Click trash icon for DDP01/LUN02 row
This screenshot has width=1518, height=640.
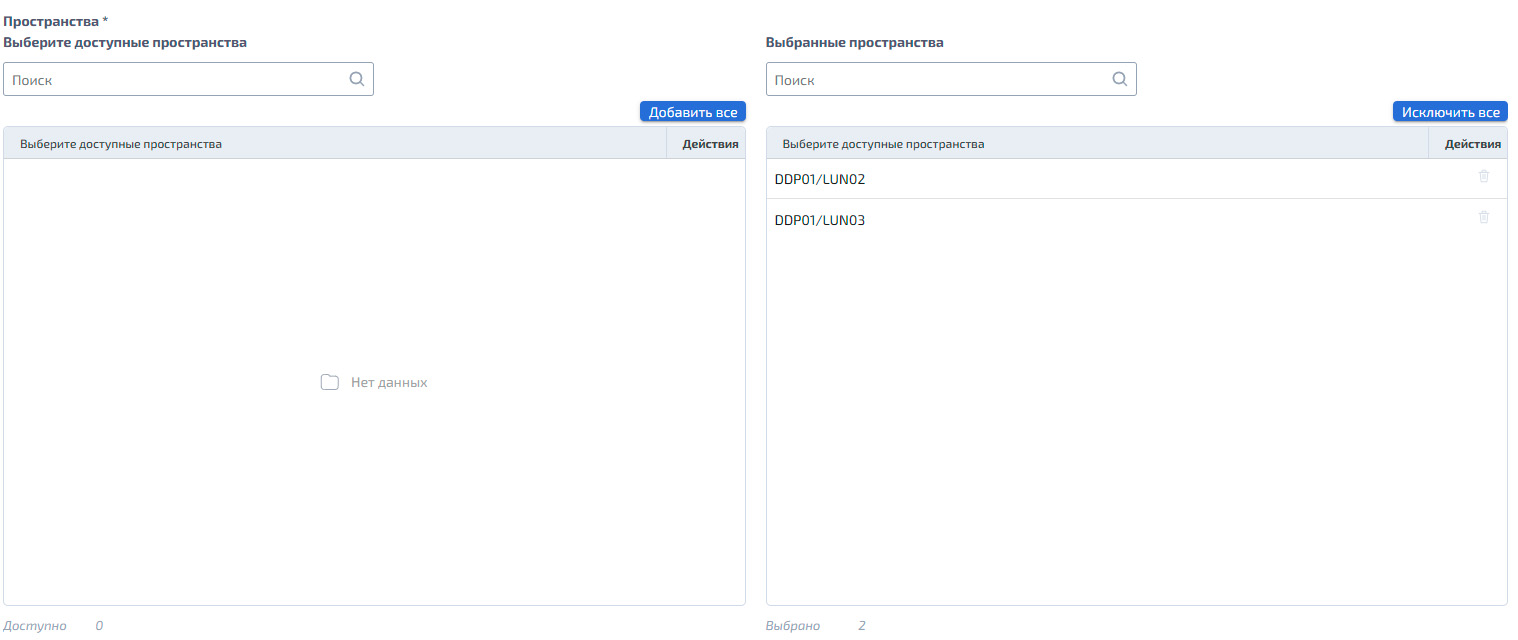click(1484, 176)
